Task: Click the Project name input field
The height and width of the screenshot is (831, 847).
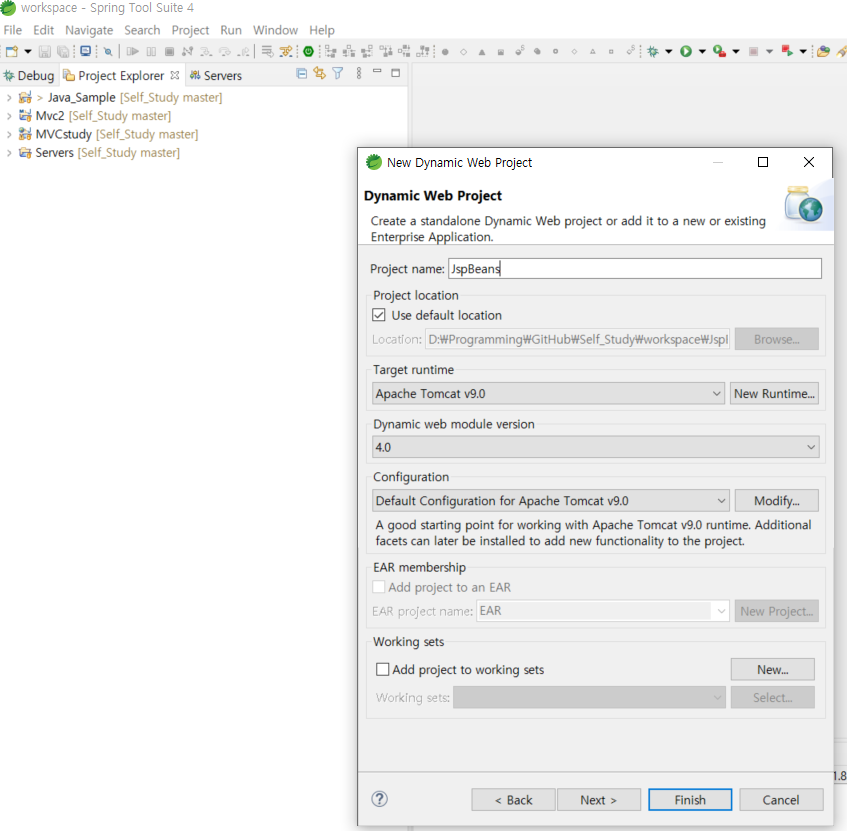Action: (635, 269)
